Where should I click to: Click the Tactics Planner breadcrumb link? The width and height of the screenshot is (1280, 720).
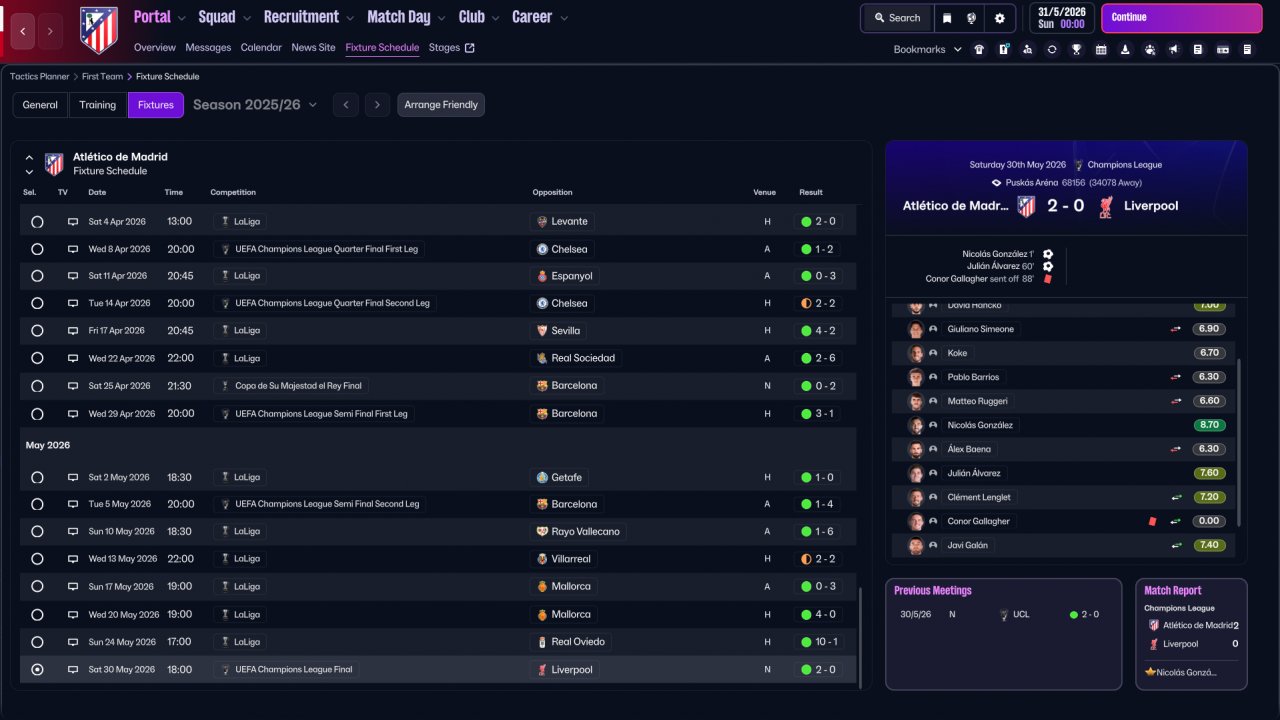[x=40, y=76]
